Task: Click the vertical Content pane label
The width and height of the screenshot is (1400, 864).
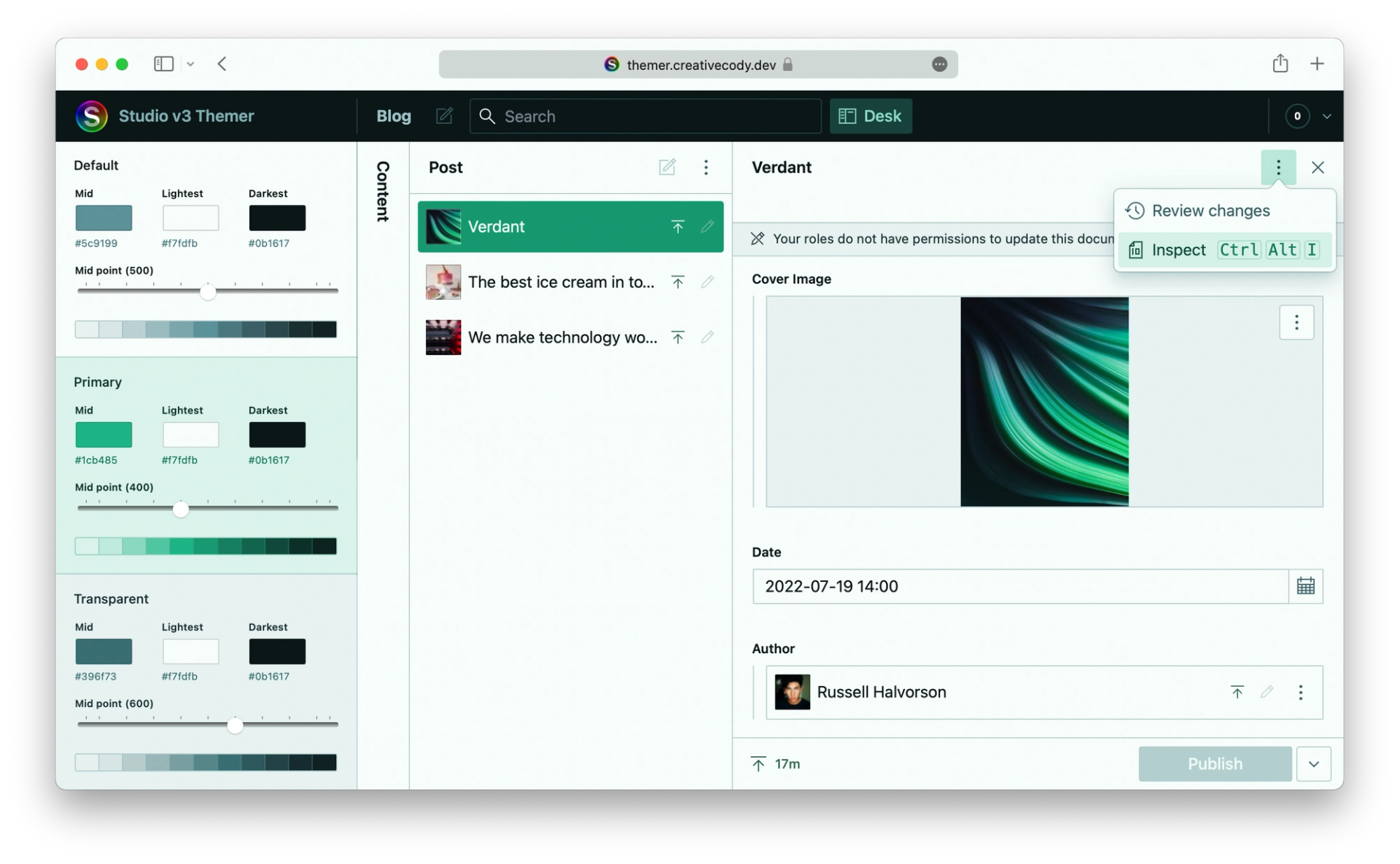Action: [383, 191]
